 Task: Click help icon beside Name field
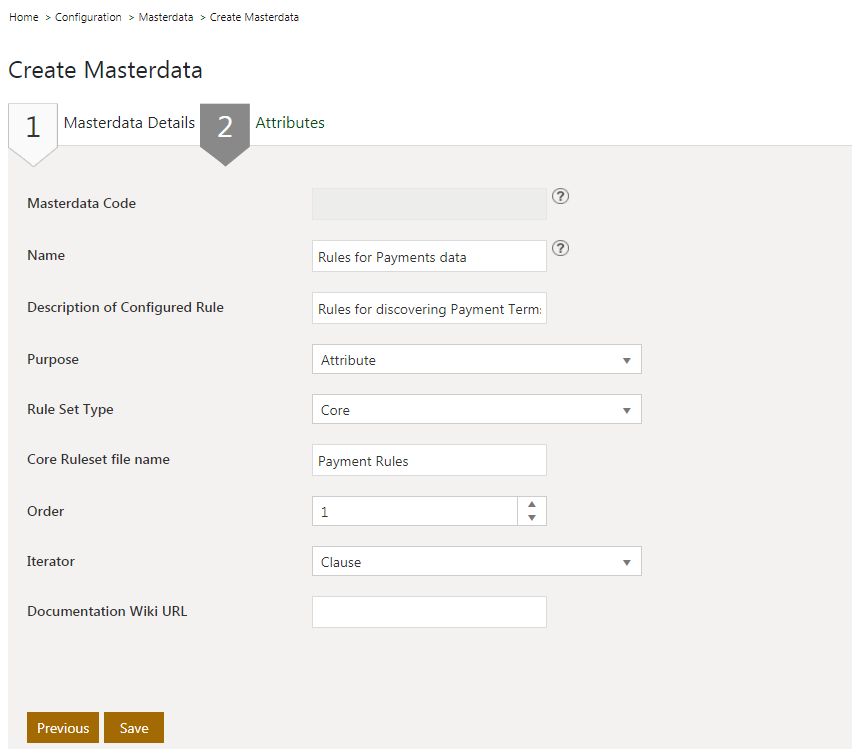pos(560,248)
